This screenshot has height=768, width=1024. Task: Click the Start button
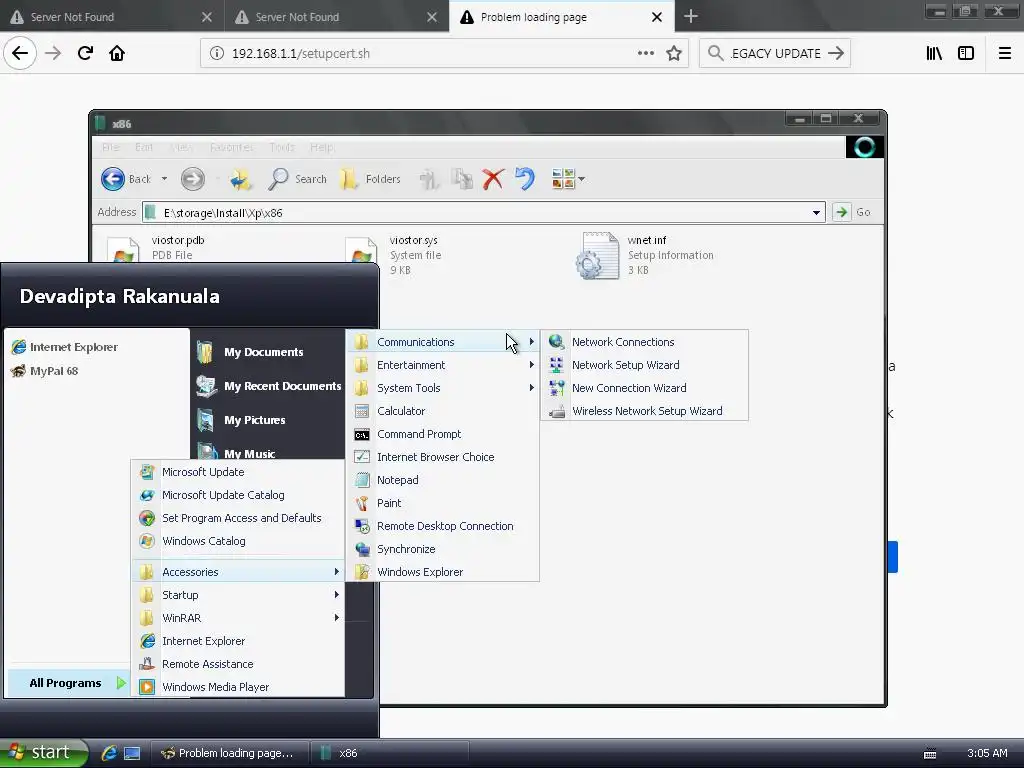[43, 753]
